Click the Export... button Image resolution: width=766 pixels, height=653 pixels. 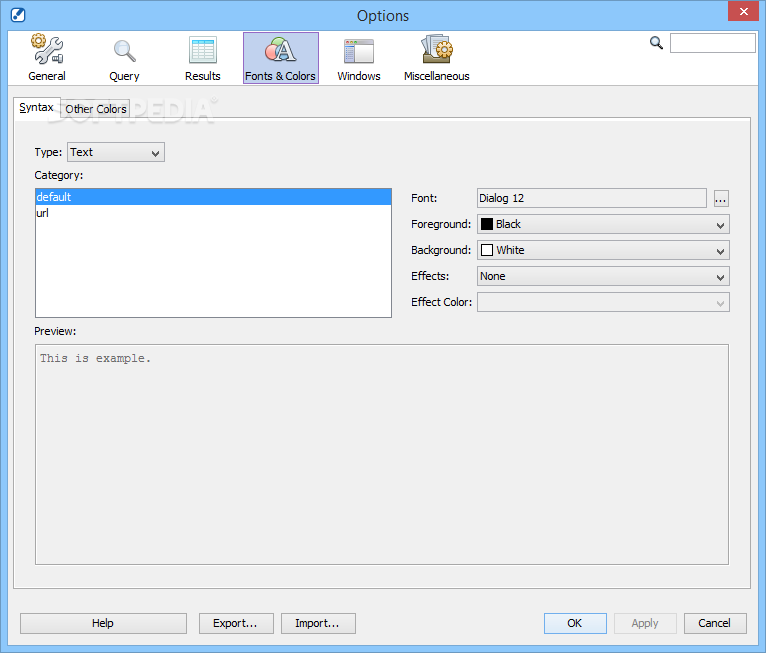tap(236, 623)
